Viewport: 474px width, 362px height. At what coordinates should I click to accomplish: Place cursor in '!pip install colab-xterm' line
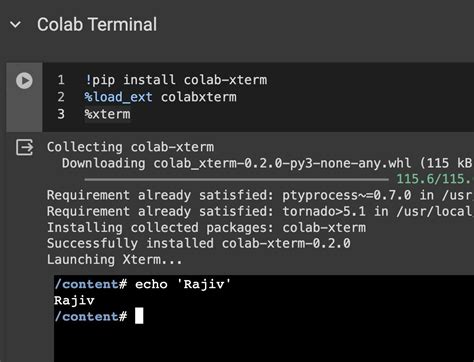(176, 80)
